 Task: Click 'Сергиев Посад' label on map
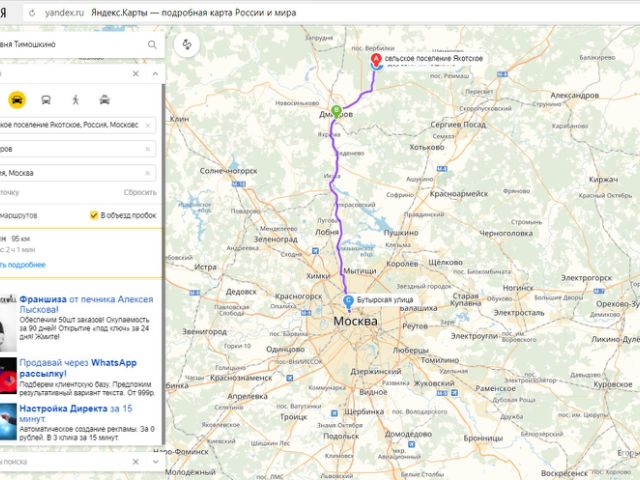pyautogui.click(x=458, y=124)
